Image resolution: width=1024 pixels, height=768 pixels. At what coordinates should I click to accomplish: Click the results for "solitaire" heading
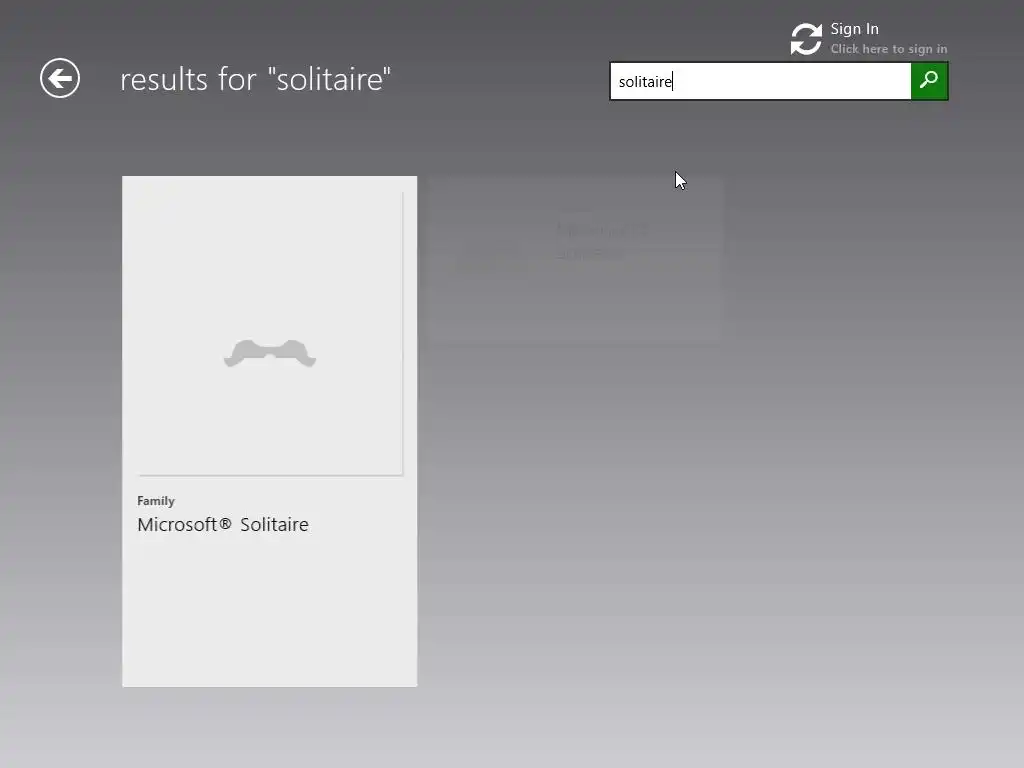pos(255,80)
